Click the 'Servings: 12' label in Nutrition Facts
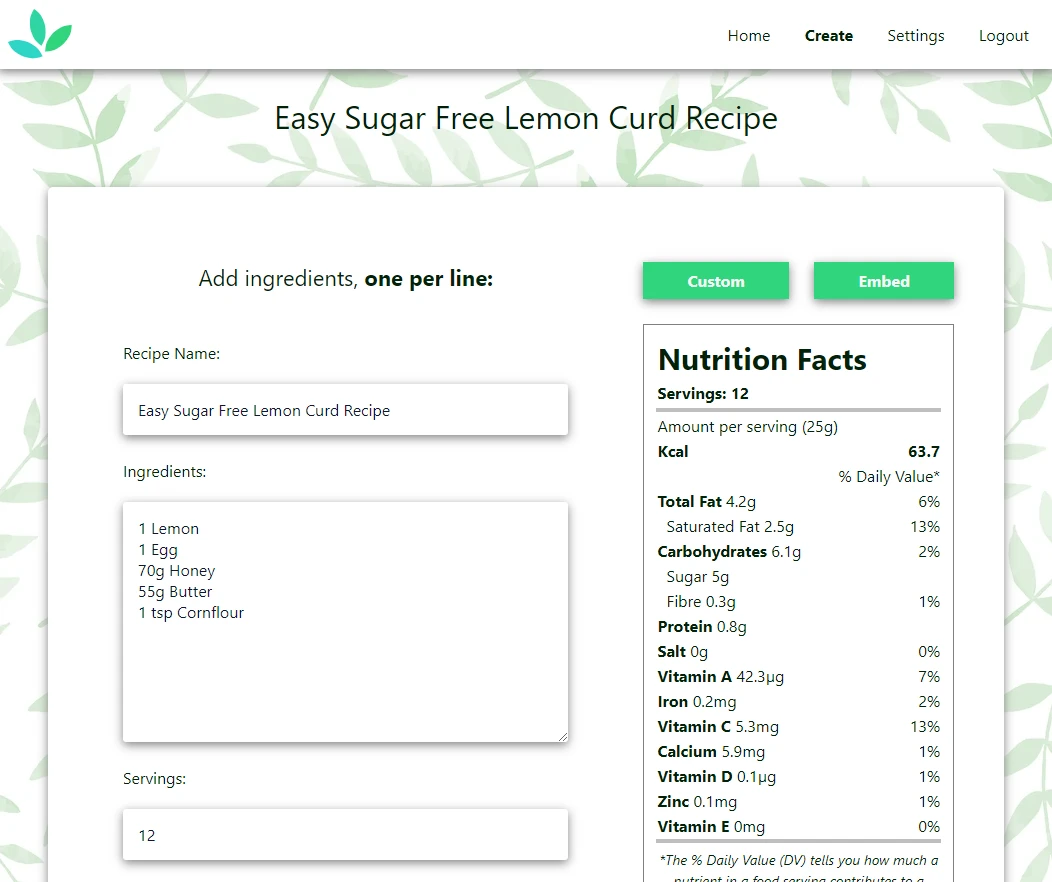This screenshot has height=882, width=1052. (x=702, y=394)
